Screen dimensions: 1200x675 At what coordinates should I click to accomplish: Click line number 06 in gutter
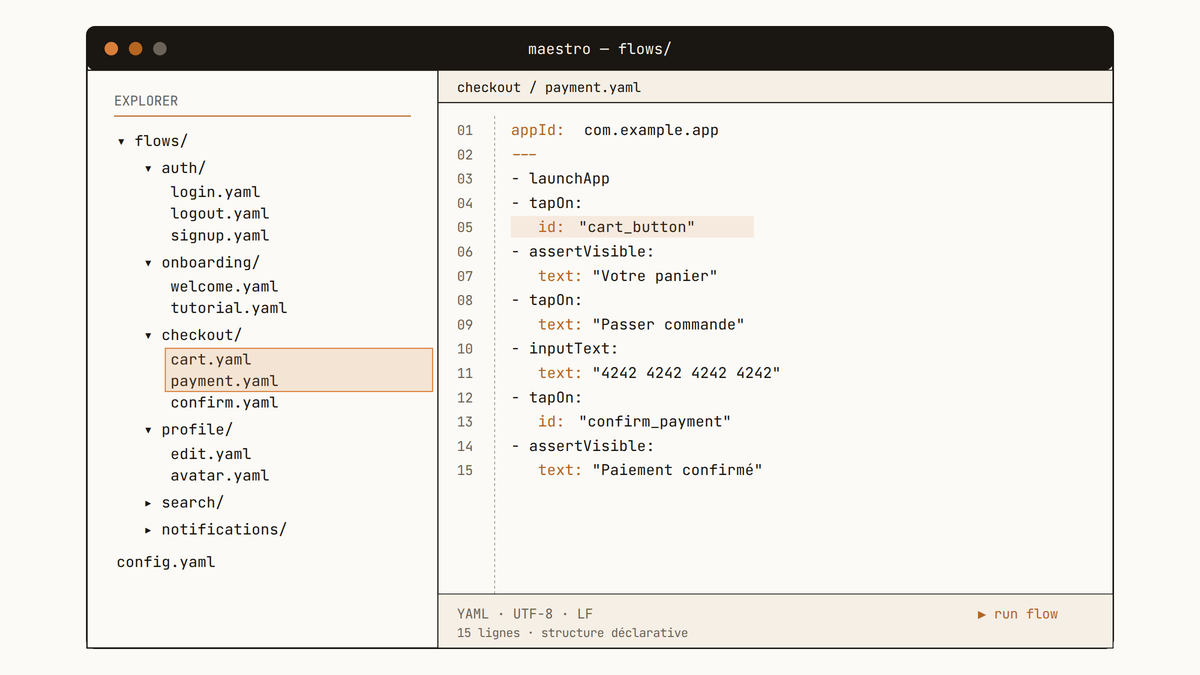pos(465,252)
